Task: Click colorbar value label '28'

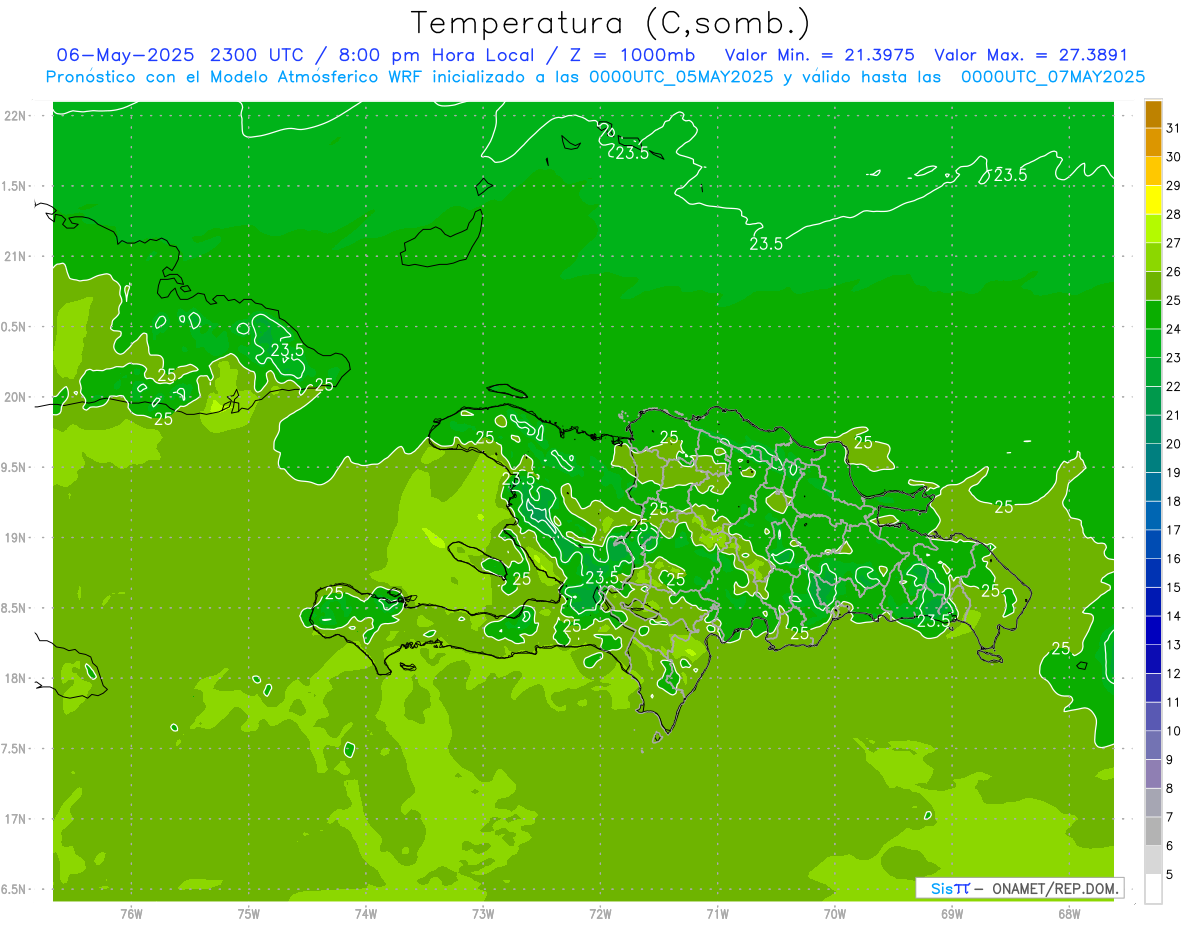Action: 1174,214
